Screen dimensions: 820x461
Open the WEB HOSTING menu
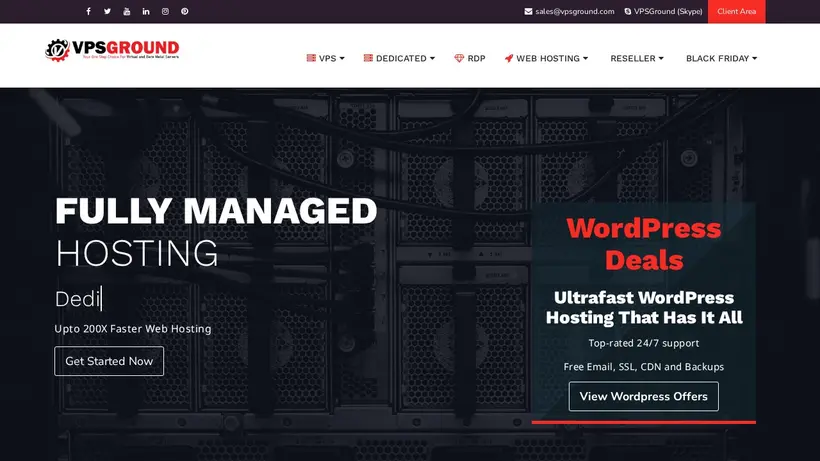546,58
